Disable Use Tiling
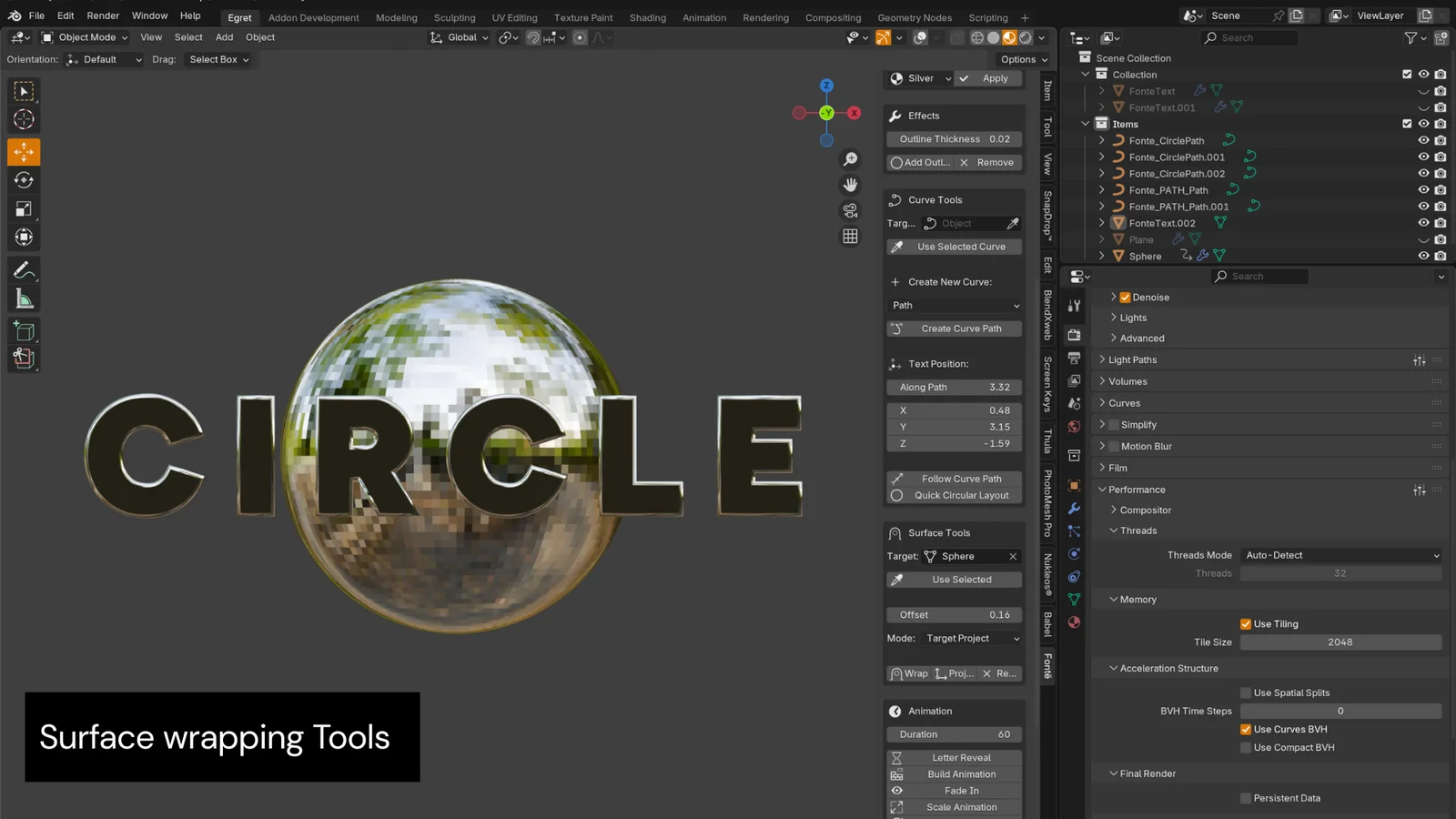Viewport: 1456px width, 819px height. [x=1247, y=623]
